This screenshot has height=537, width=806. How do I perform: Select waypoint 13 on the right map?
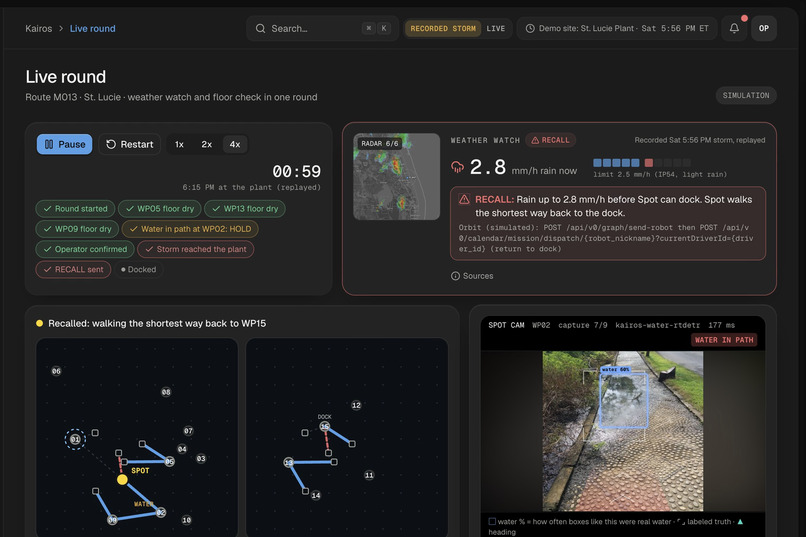point(288,462)
